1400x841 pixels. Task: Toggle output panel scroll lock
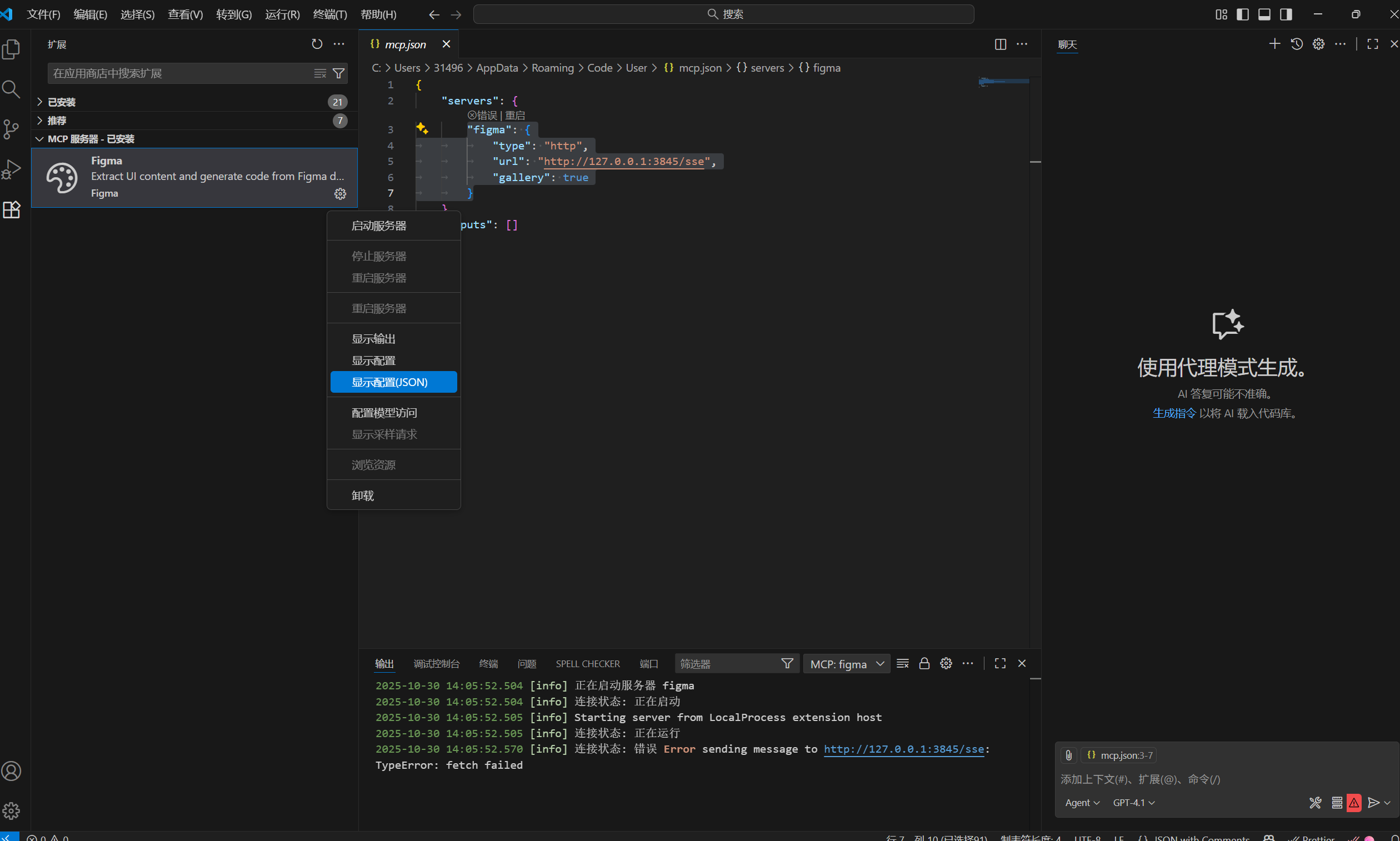click(924, 664)
